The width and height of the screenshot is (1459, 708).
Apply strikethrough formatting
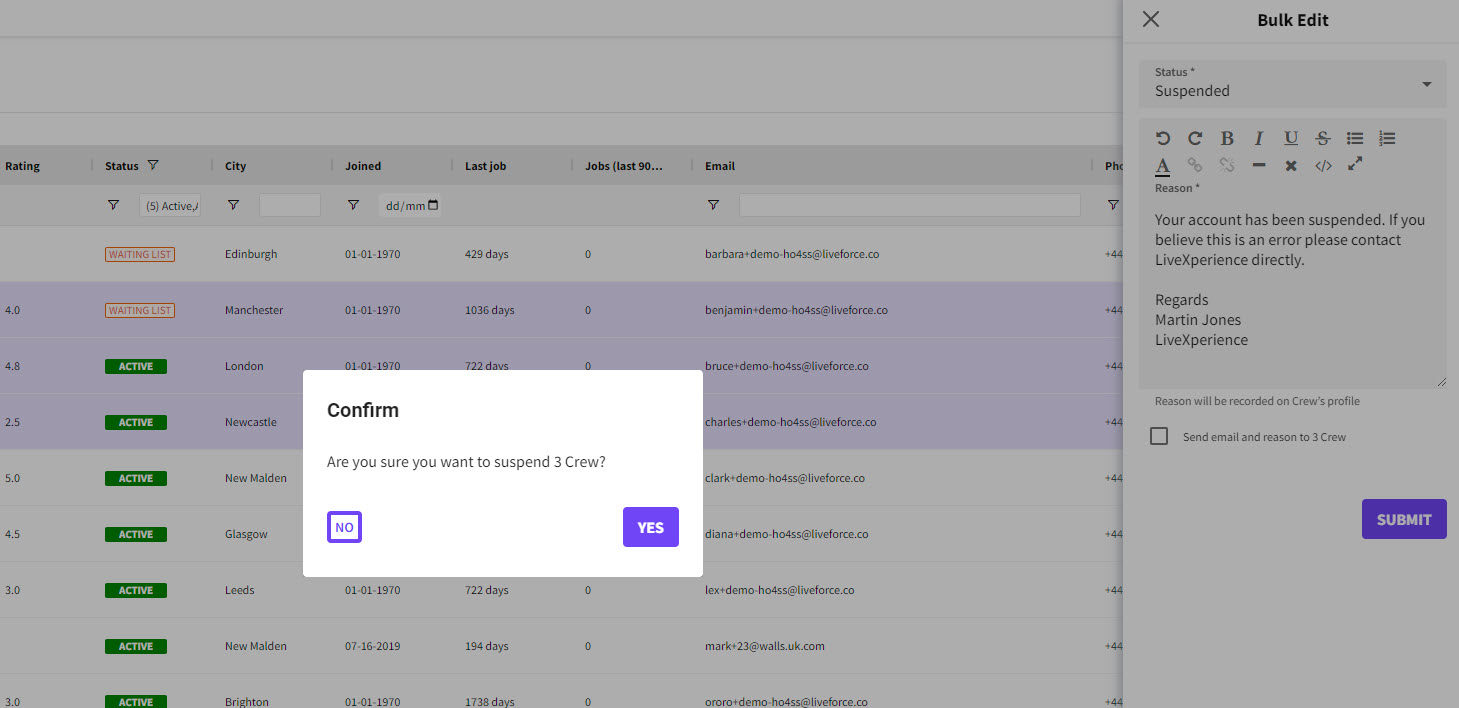point(1323,138)
